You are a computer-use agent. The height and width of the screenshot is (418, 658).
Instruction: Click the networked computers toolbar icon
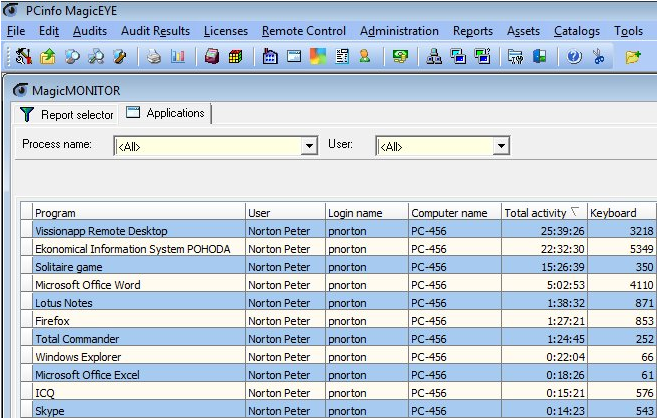coord(434,56)
